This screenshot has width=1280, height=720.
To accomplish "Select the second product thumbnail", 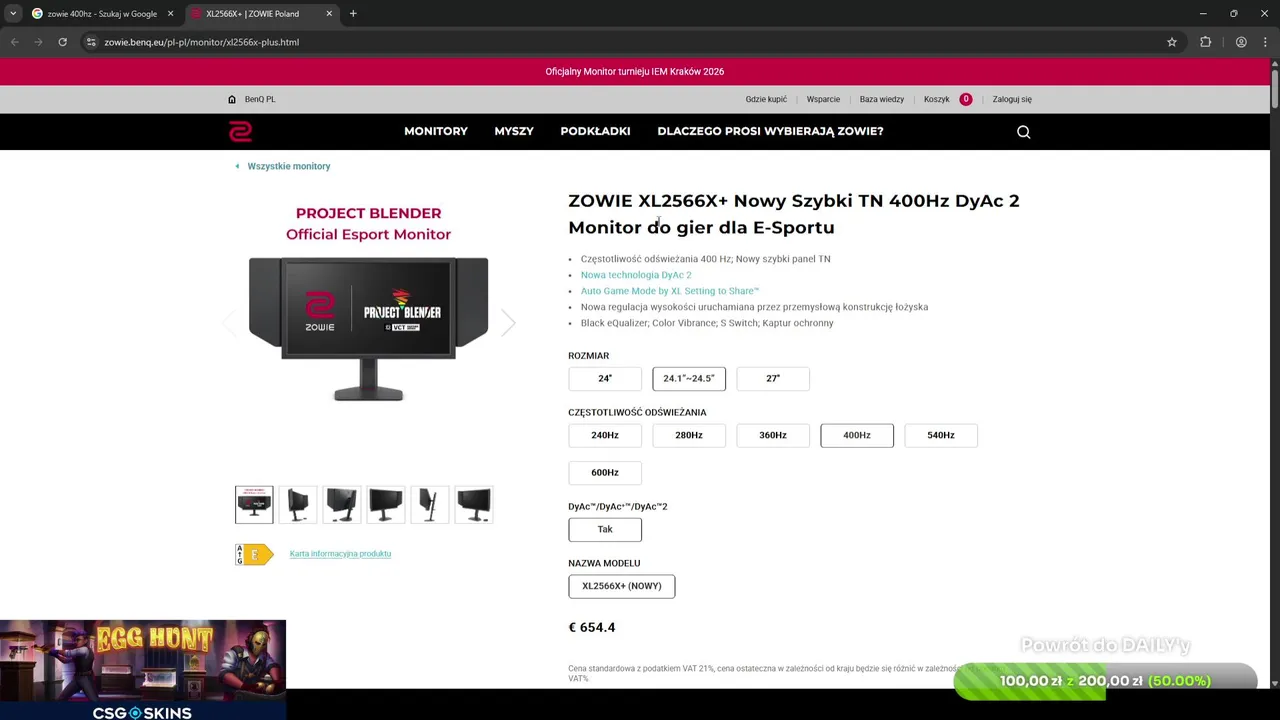I will point(298,505).
